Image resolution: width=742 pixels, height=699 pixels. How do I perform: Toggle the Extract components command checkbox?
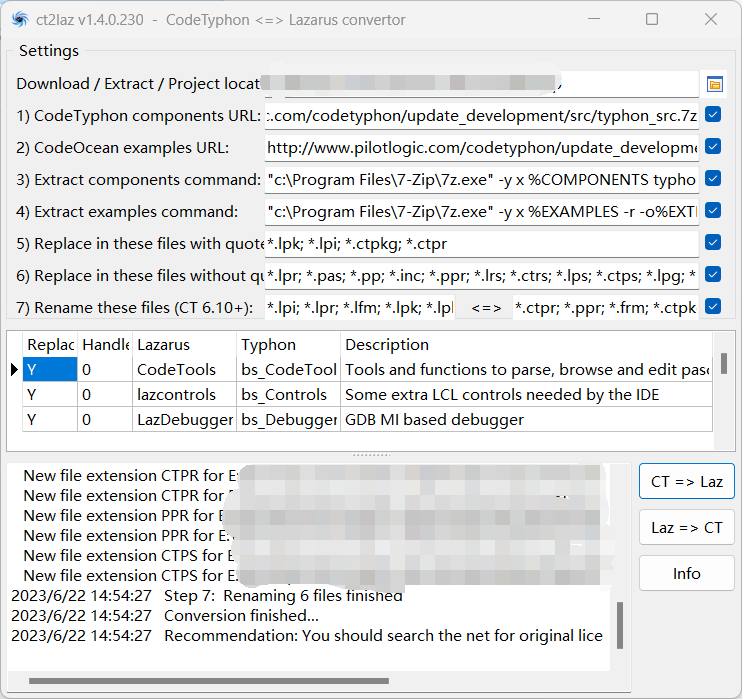(x=713, y=179)
